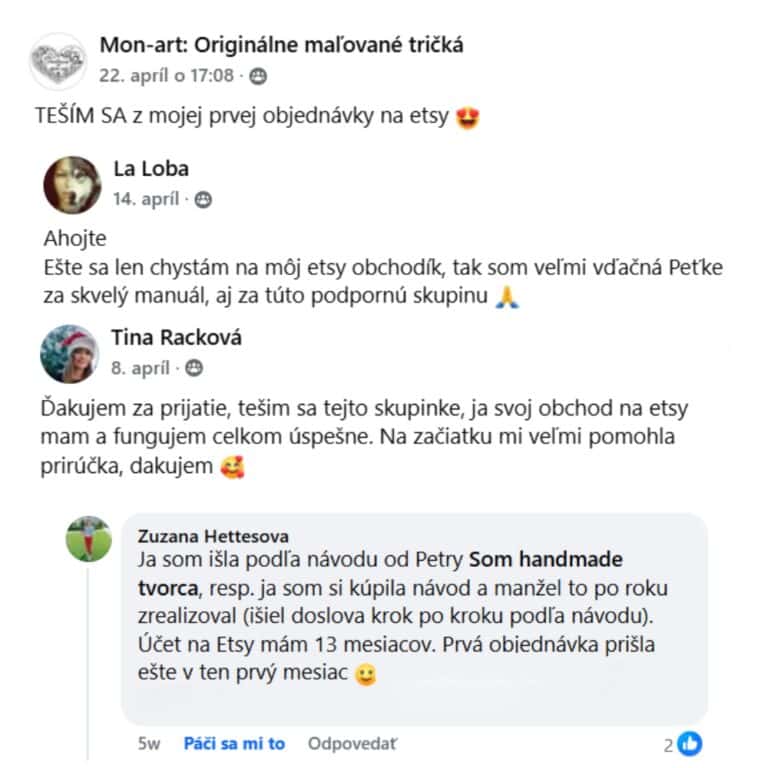Click privacy icon next to 14. apríl
The width and height of the screenshot is (768, 768).
[203, 200]
